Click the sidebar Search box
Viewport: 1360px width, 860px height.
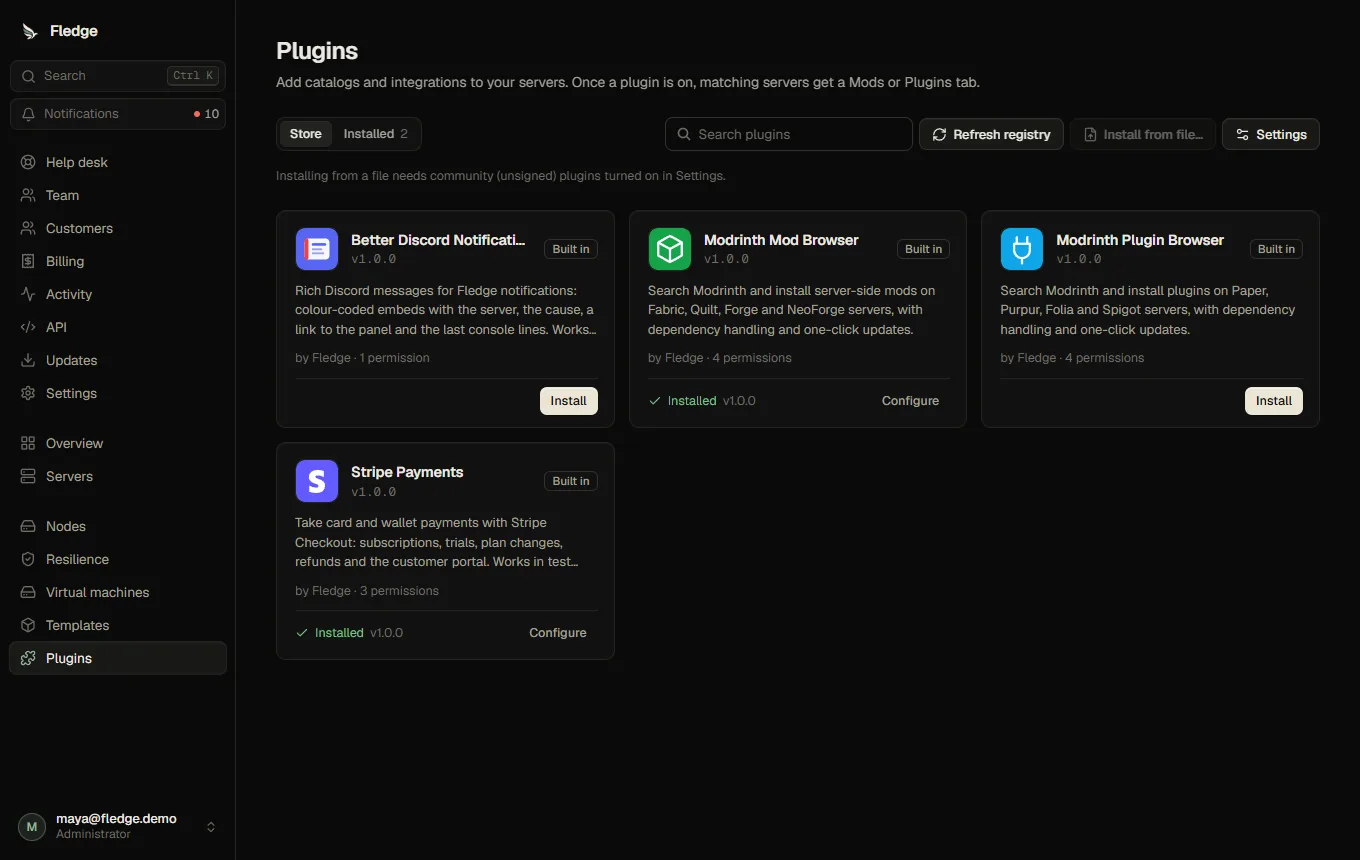(x=118, y=76)
